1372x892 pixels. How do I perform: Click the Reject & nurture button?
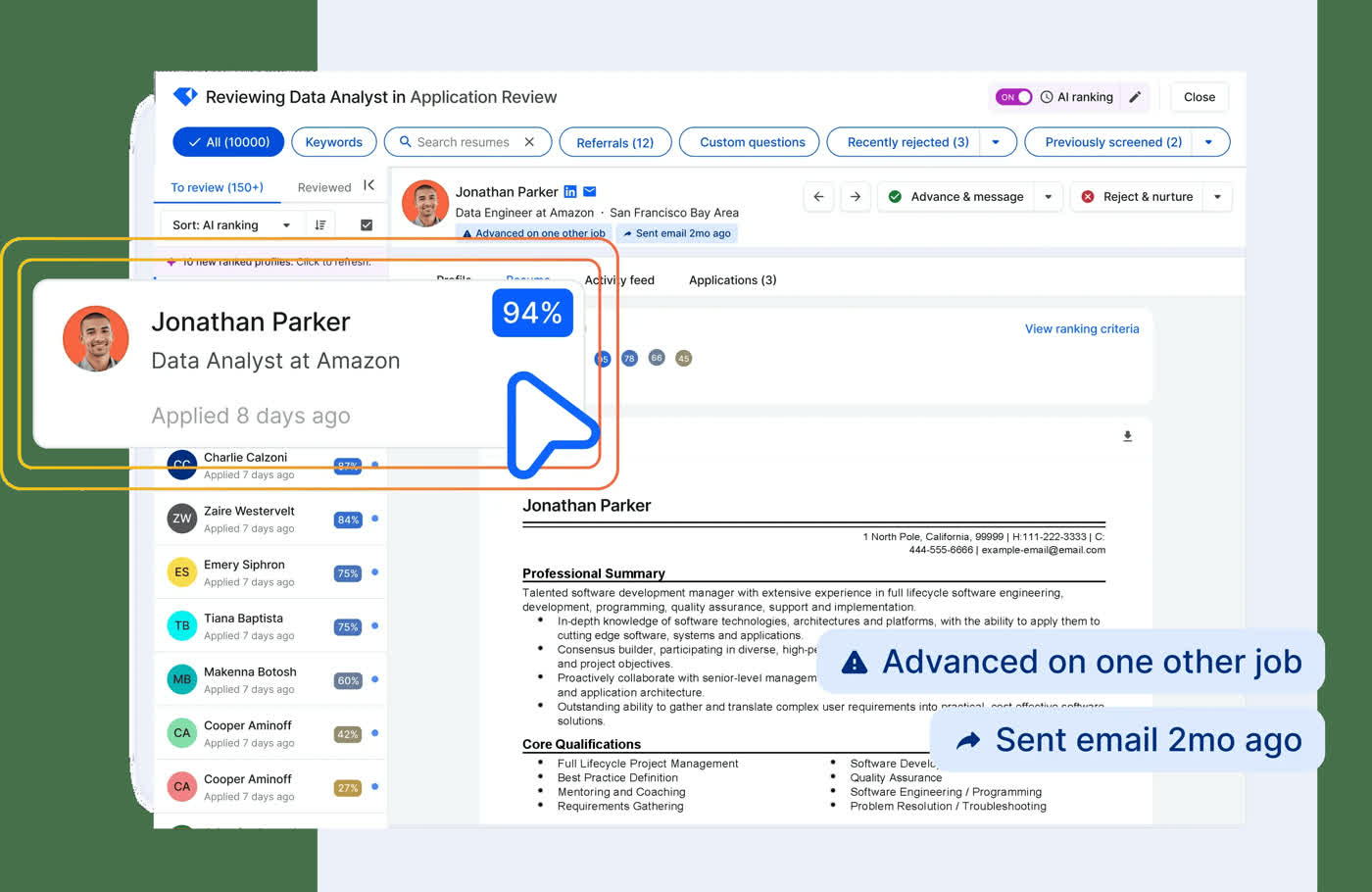click(x=1138, y=197)
